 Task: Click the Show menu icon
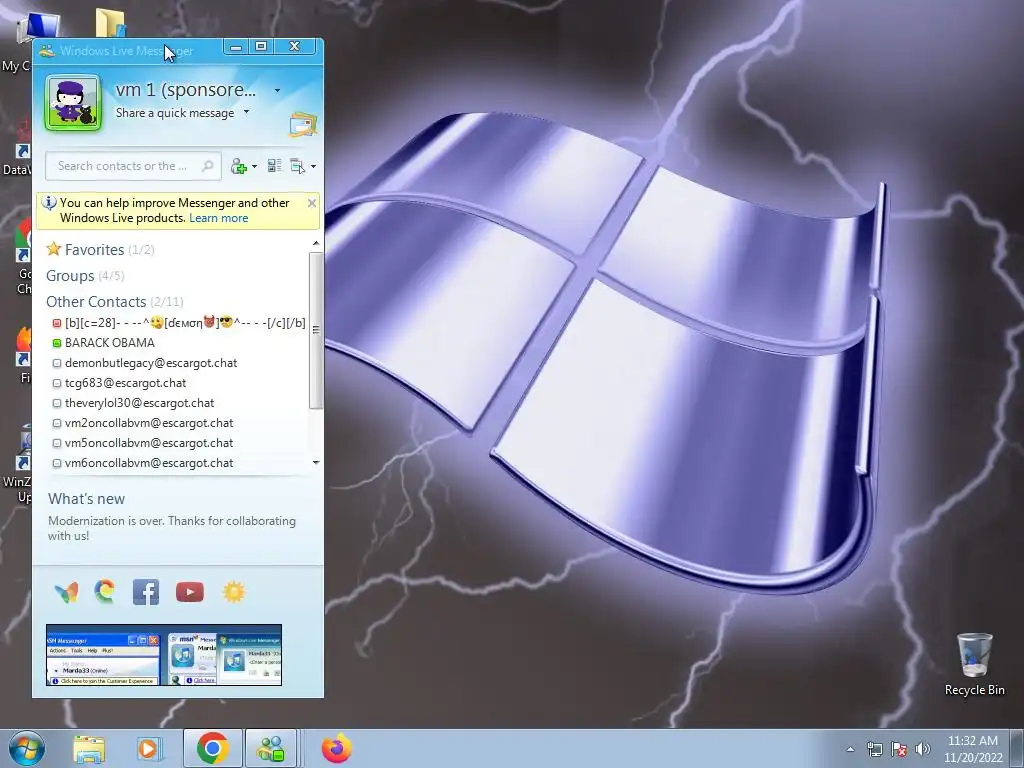click(298, 166)
